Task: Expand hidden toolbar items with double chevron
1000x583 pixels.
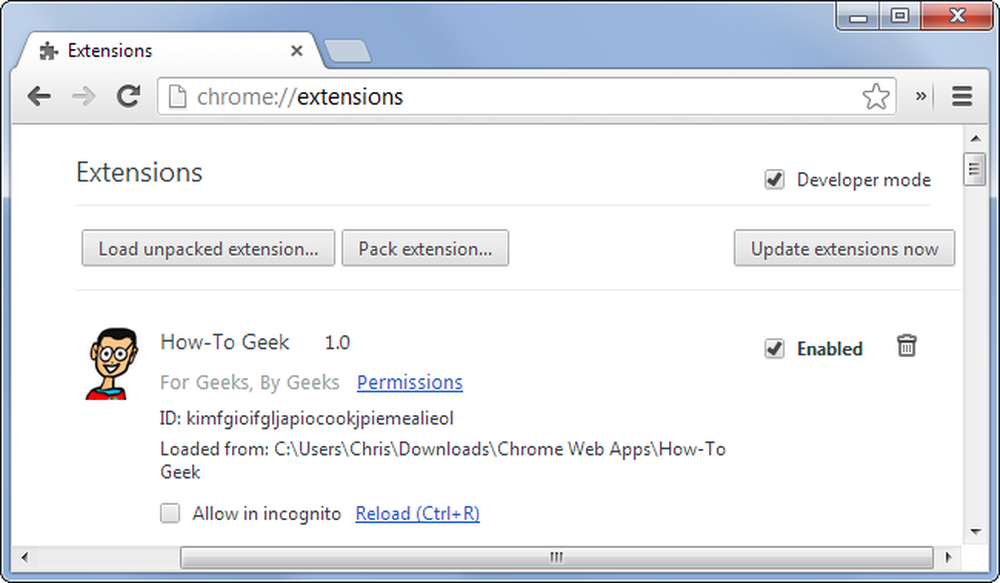Action: (920, 96)
